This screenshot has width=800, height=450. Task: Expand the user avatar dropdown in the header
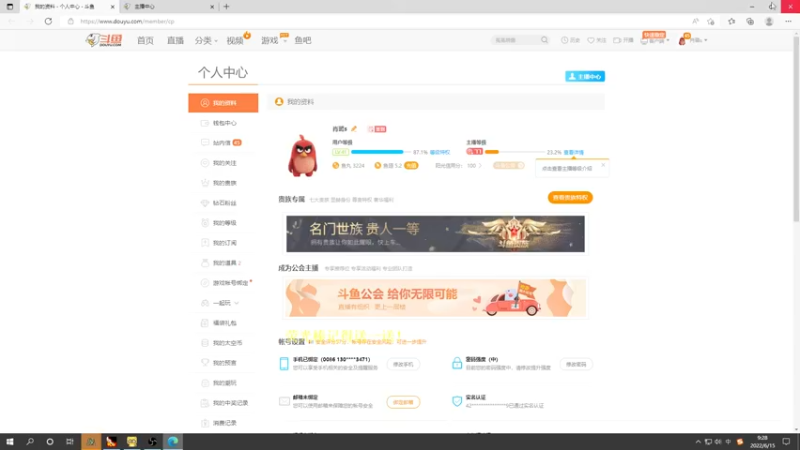pos(693,40)
